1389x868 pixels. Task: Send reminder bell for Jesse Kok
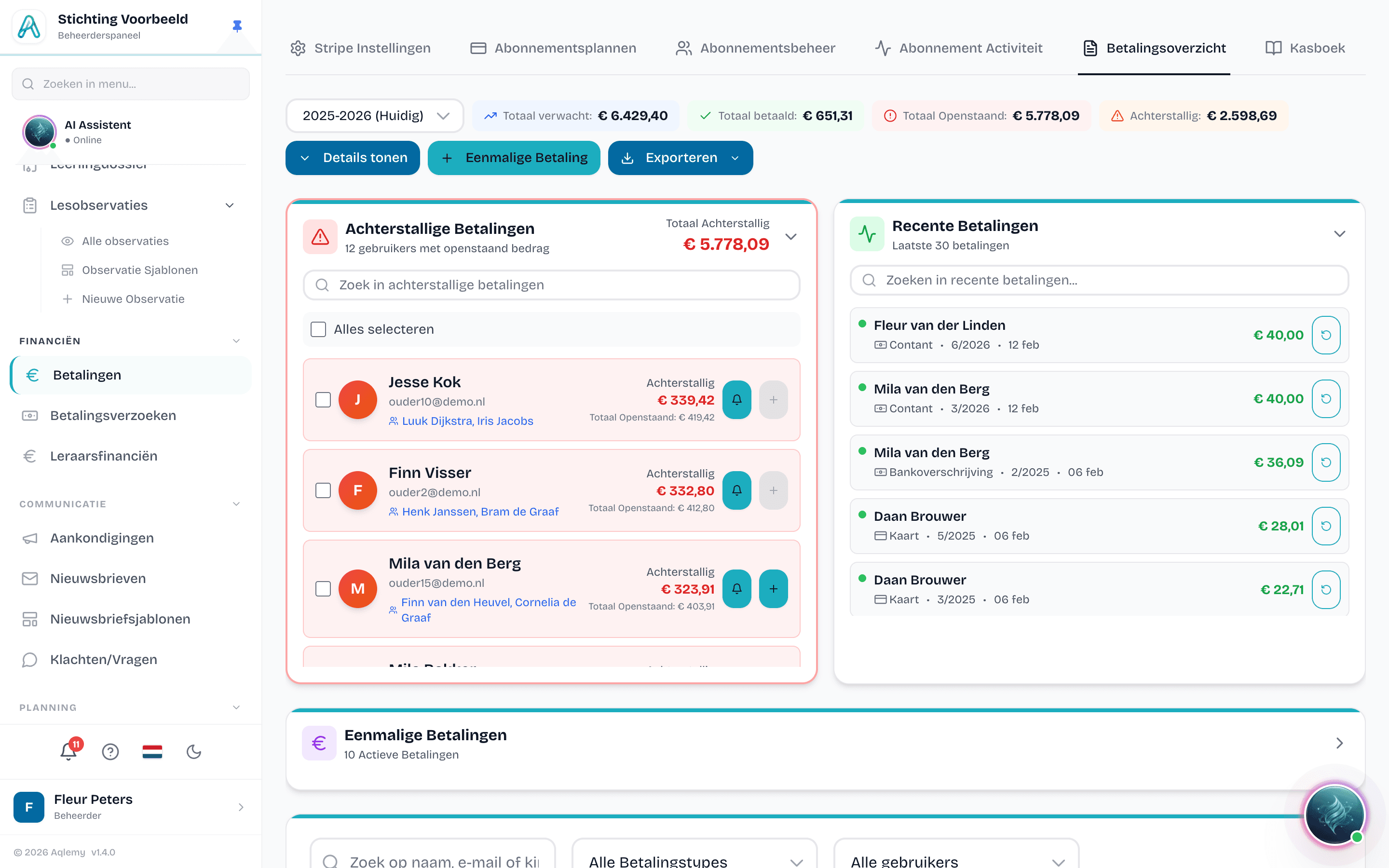coord(736,400)
